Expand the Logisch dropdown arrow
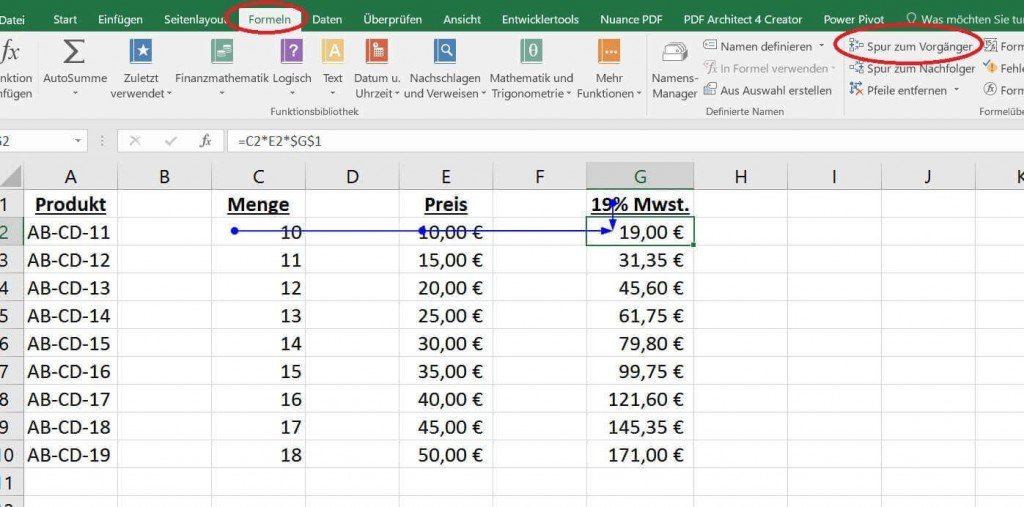 coord(292,94)
